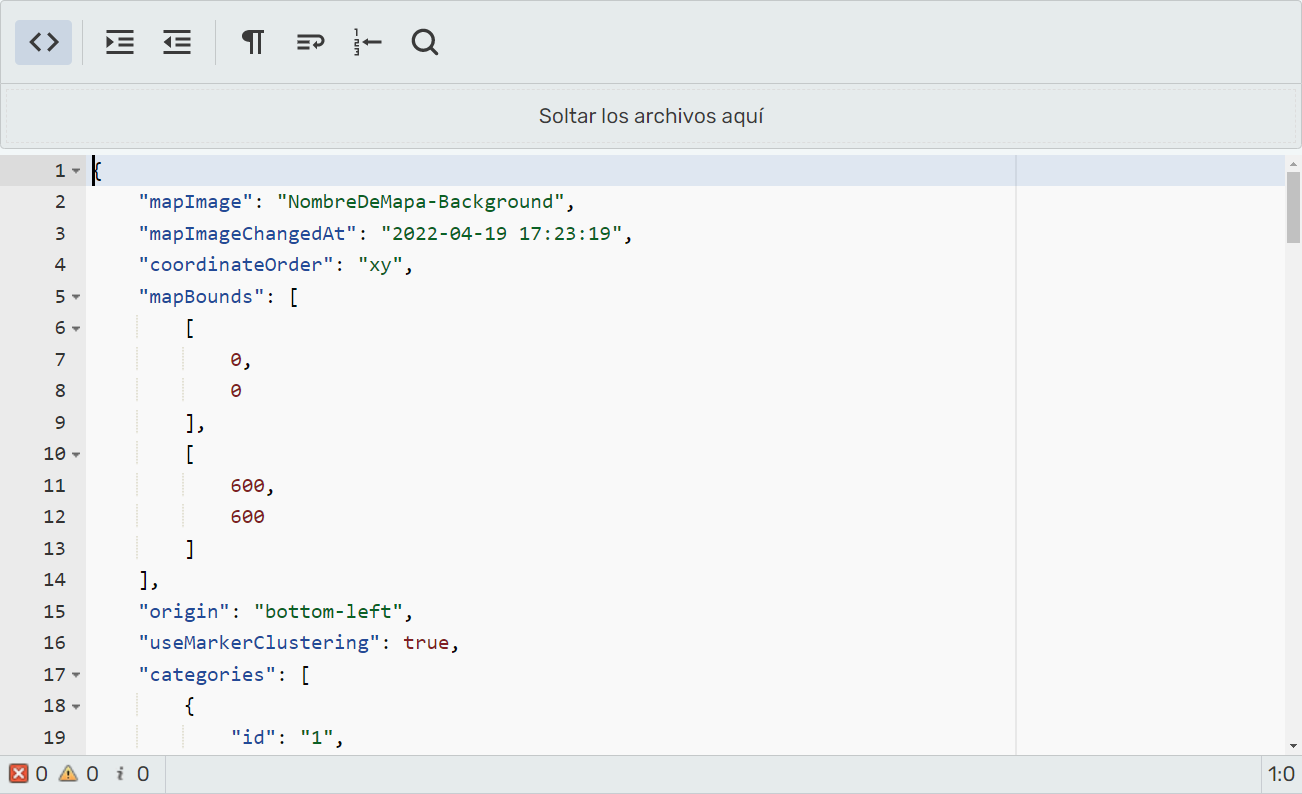Toggle invisible characters pilcrow icon
Screen dimensions: 1302x794
click(x=253, y=43)
